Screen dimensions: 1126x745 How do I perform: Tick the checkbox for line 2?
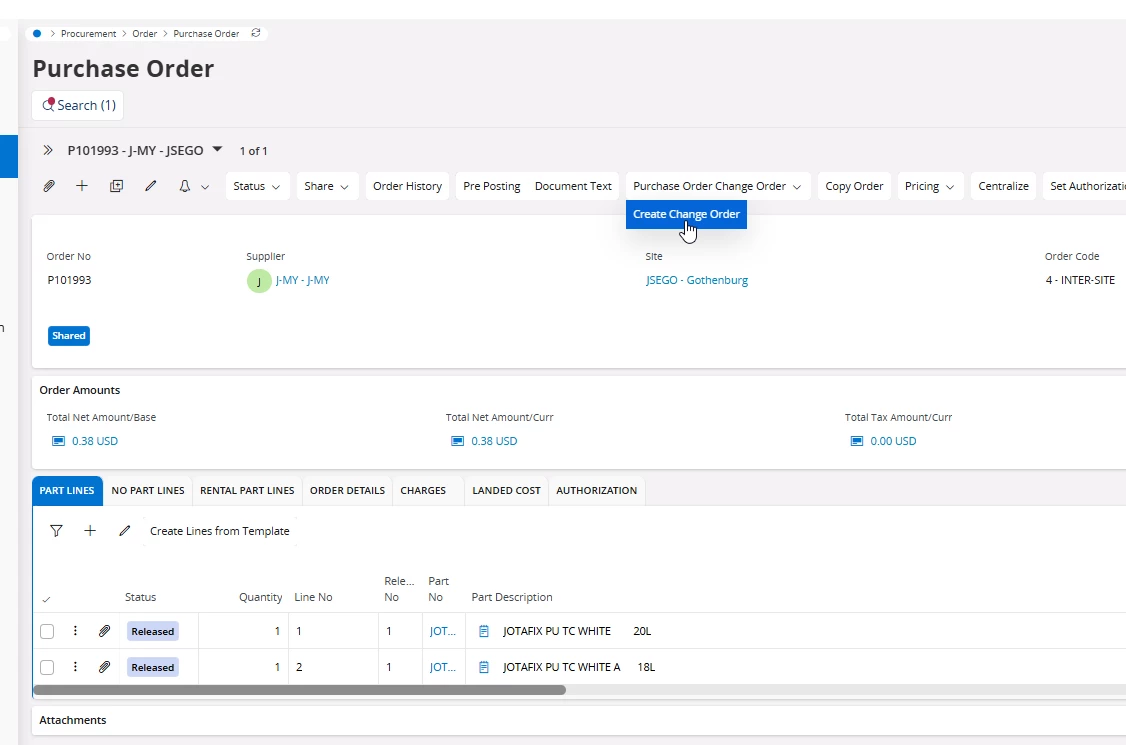click(47, 667)
